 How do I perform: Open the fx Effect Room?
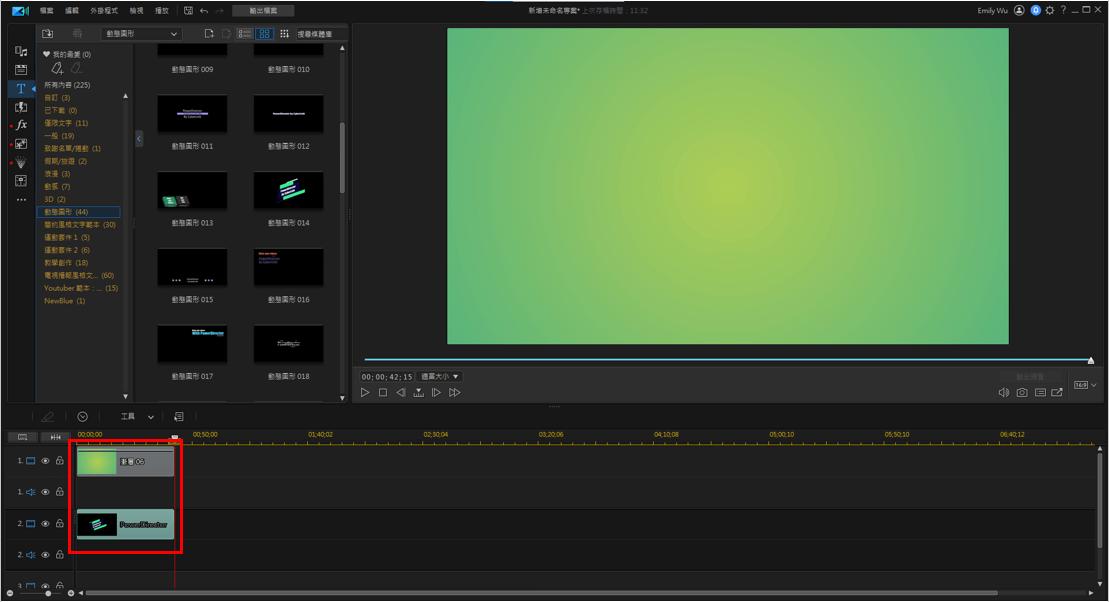click(21, 125)
